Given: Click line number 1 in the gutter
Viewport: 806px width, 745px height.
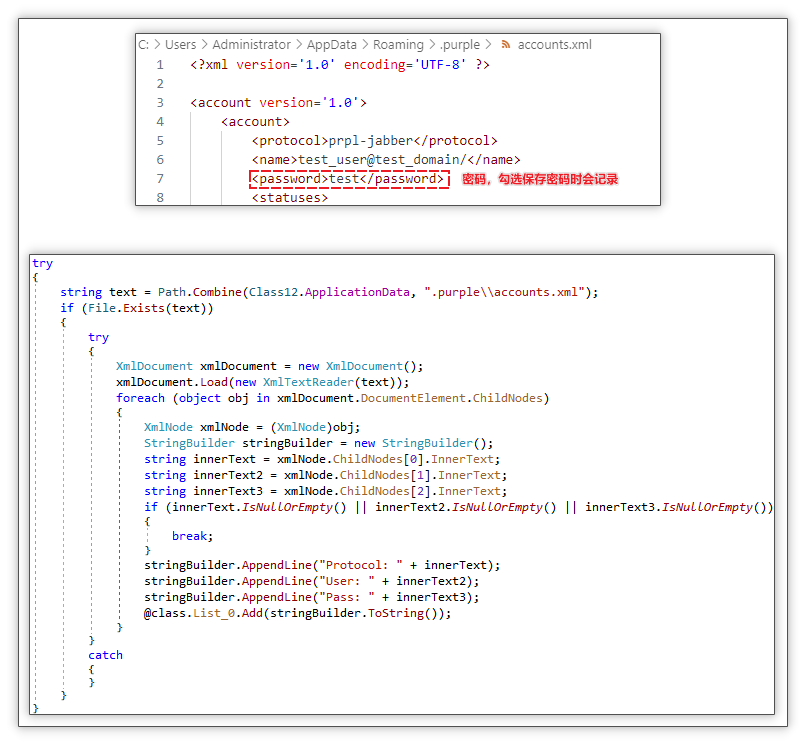Looking at the screenshot, I should [x=159, y=65].
